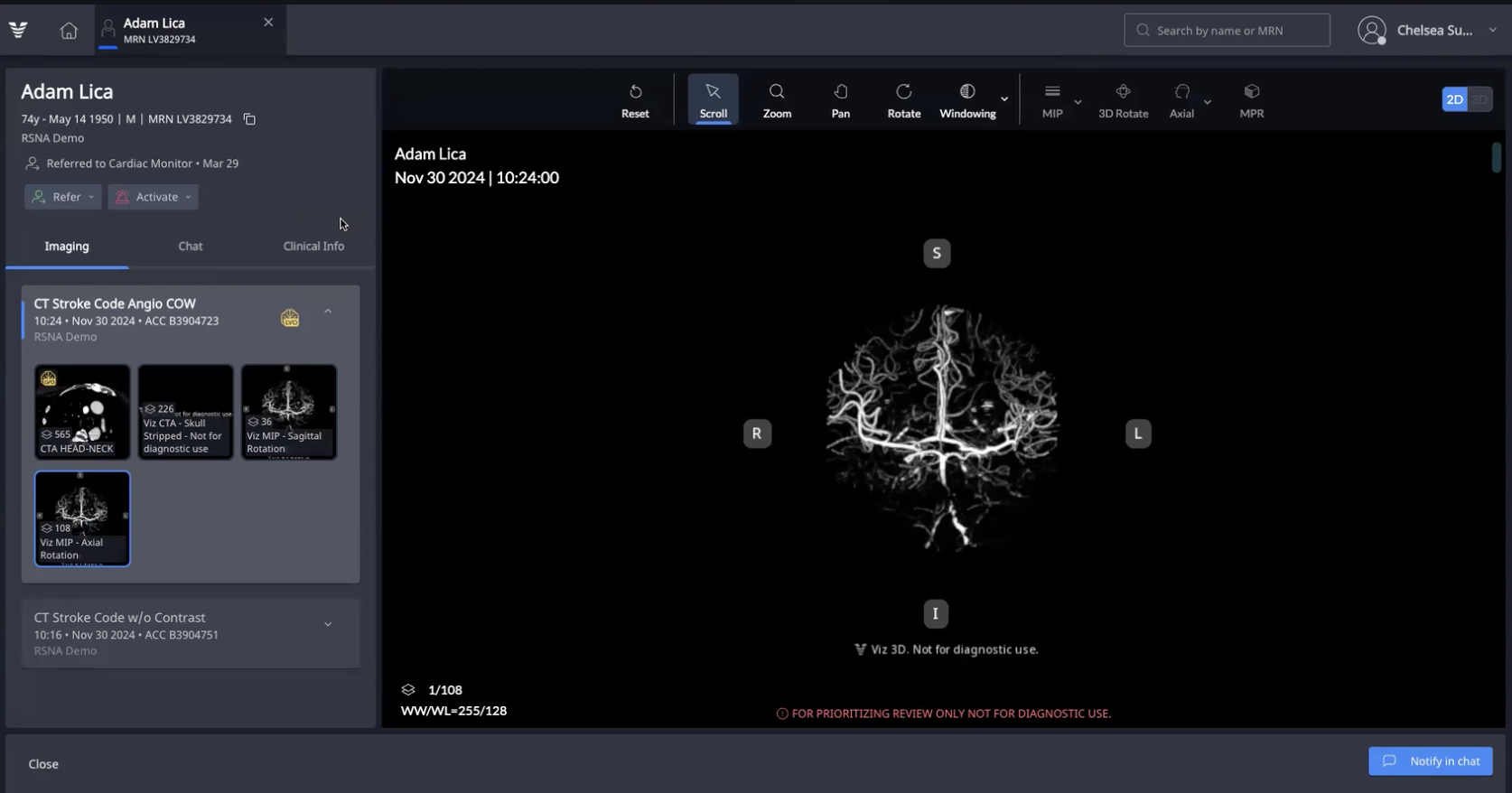Viewport: 1512px width, 793px height.
Task: Click the L left orientation marker
Action: (1138, 434)
